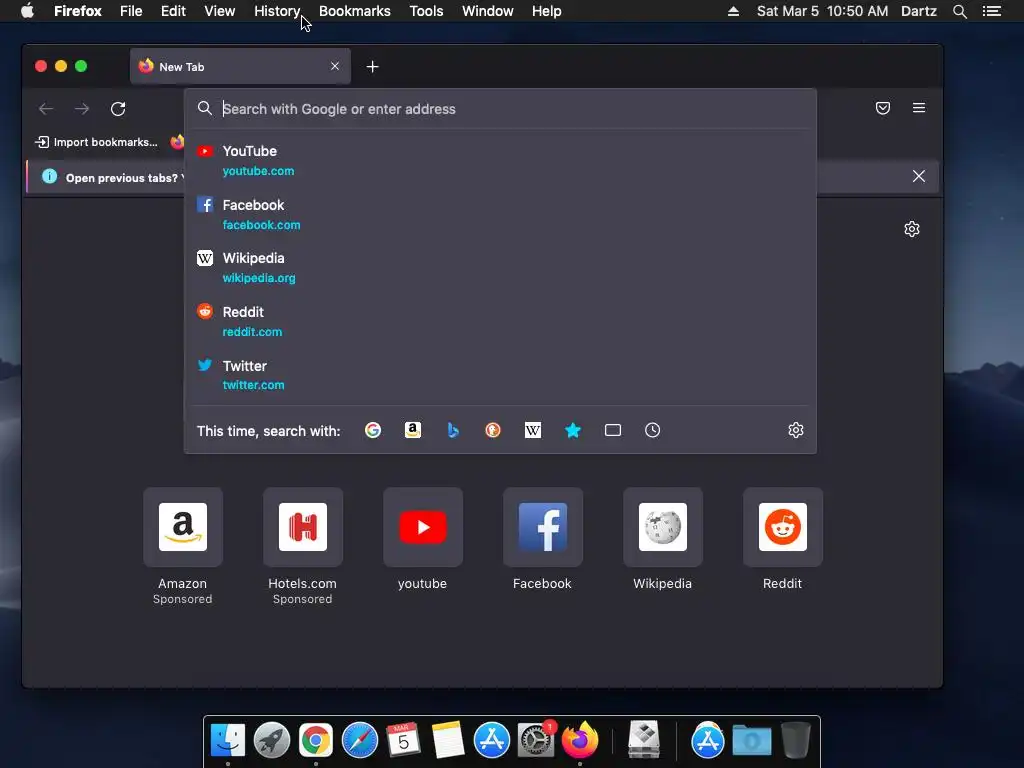Click the eject icon in menu bar

point(733,11)
